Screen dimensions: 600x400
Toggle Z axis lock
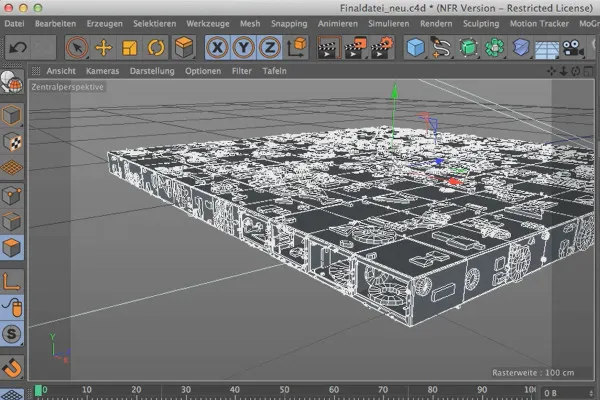click(269, 48)
